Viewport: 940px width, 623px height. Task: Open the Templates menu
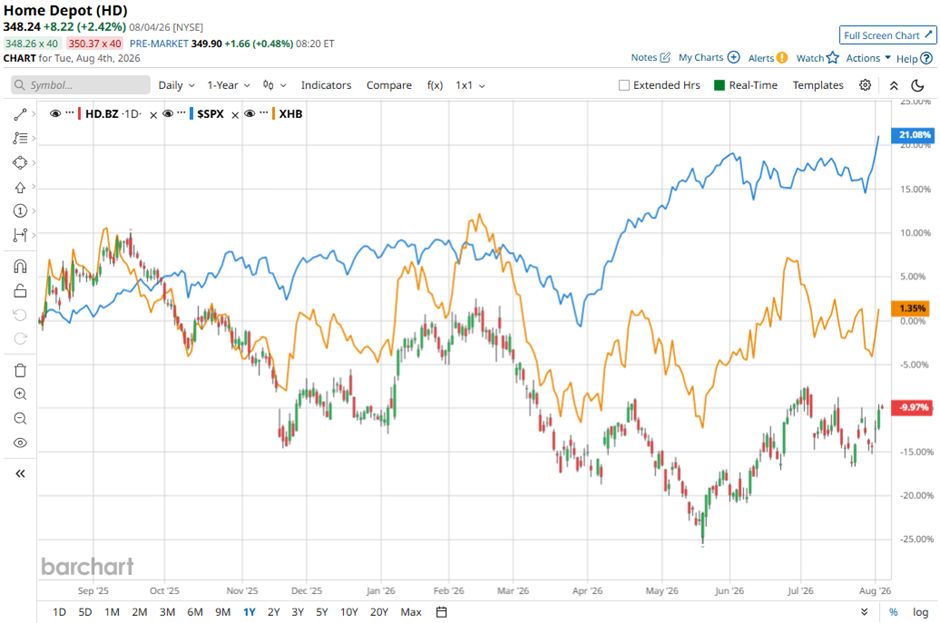coord(818,85)
